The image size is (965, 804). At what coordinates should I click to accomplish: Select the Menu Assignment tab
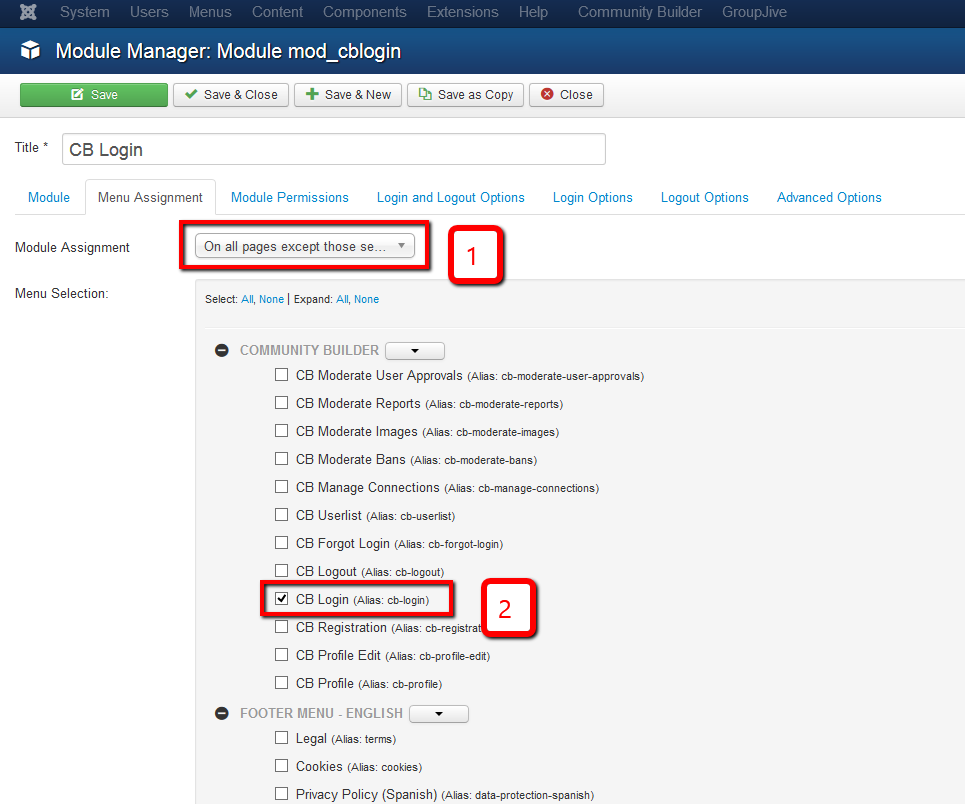click(x=150, y=198)
